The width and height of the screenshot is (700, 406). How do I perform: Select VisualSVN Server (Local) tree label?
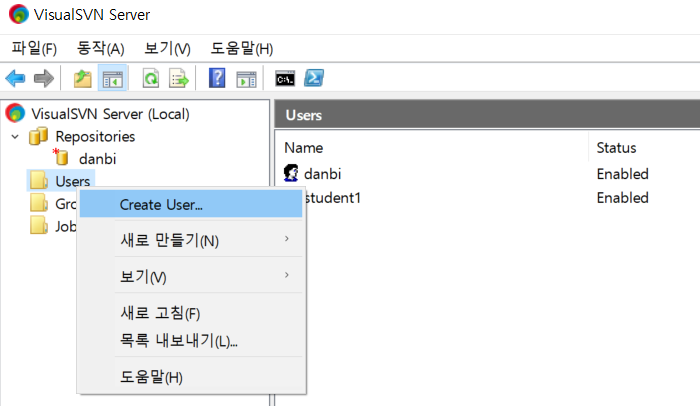110,114
